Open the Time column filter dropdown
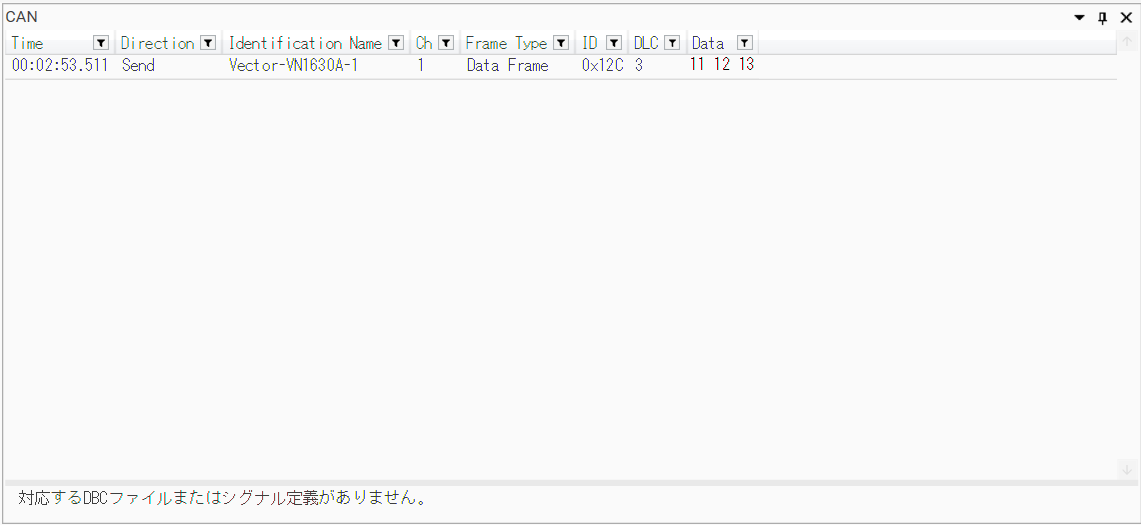The image size is (1141, 525). 100,43
